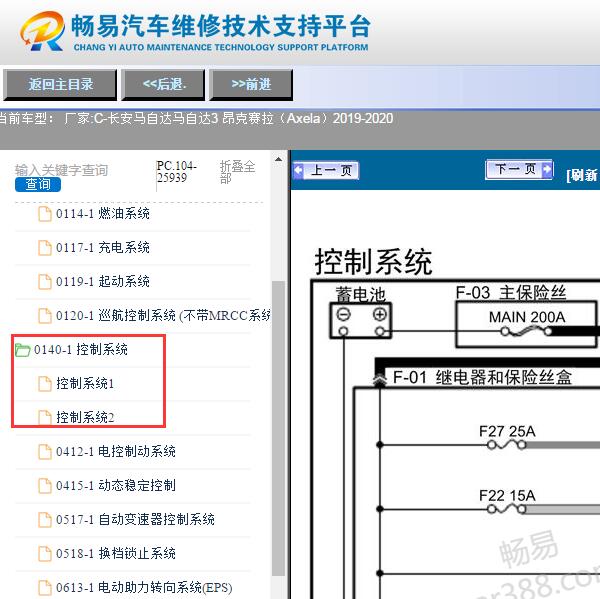Select the 控制系统1 page
The height and width of the screenshot is (599, 600).
pos(85,384)
